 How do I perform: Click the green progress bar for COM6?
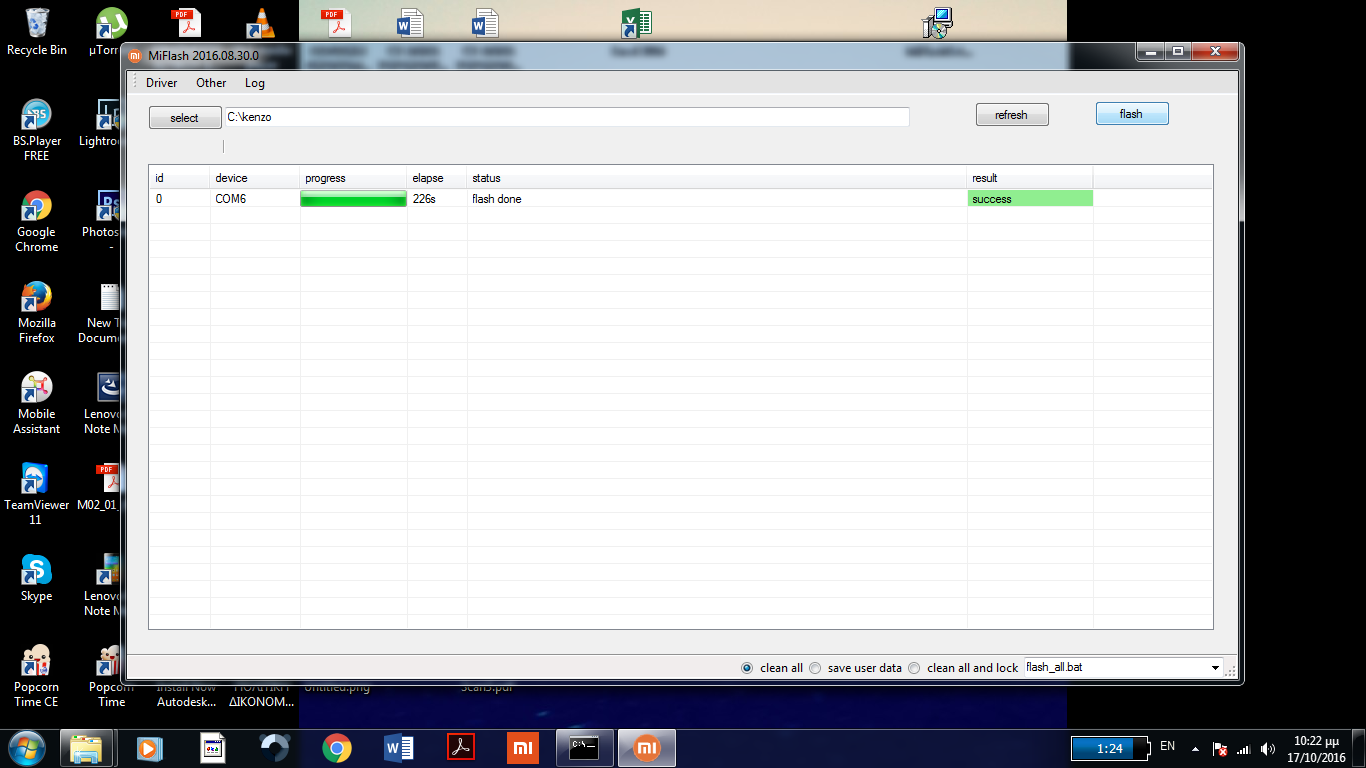(353, 199)
